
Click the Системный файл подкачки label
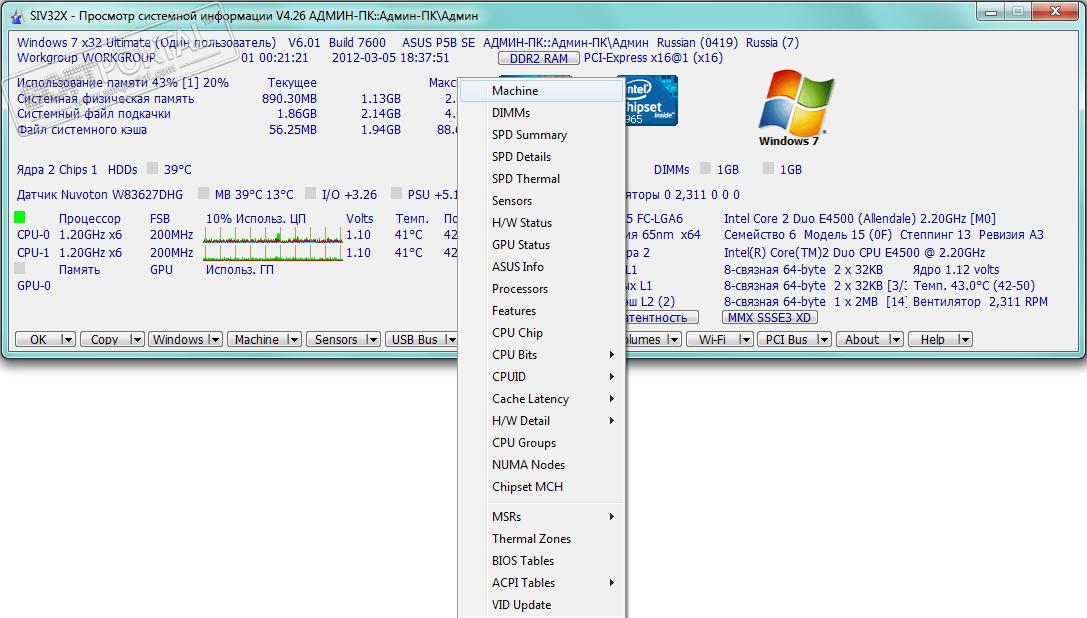94,114
